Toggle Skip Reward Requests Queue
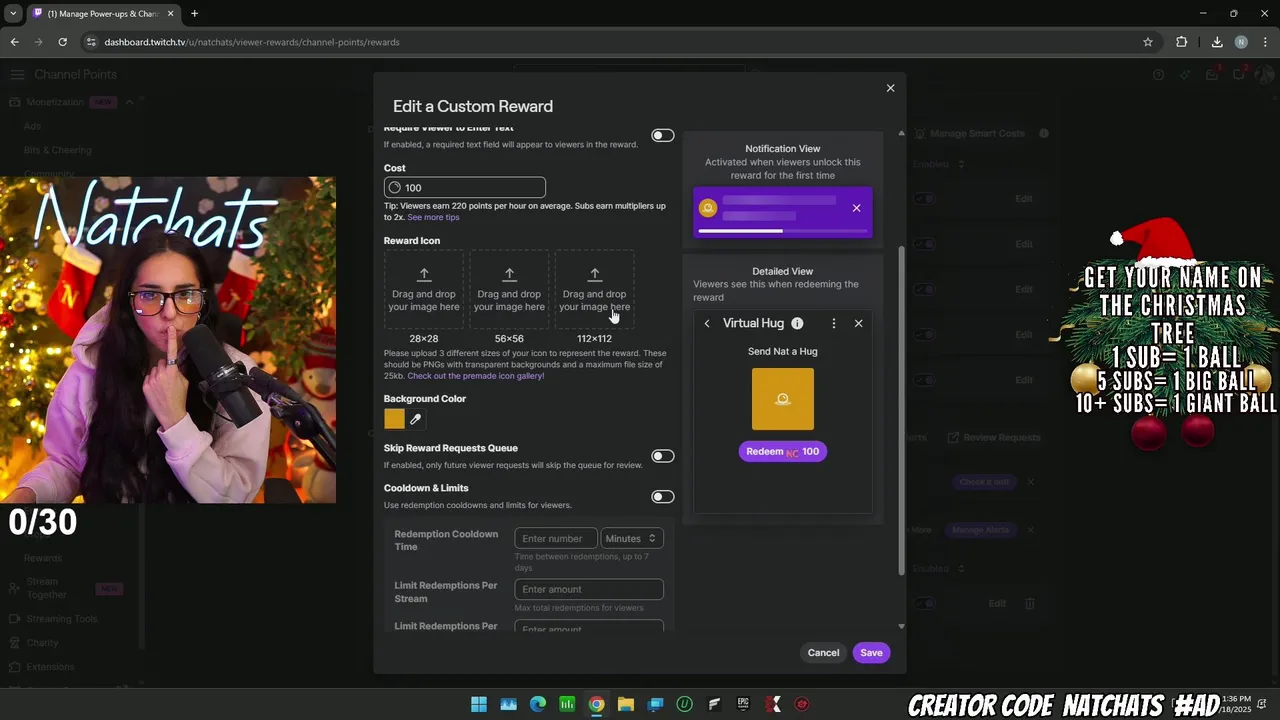Image resolution: width=1280 pixels, height=720 pixels. pos(663,456)
